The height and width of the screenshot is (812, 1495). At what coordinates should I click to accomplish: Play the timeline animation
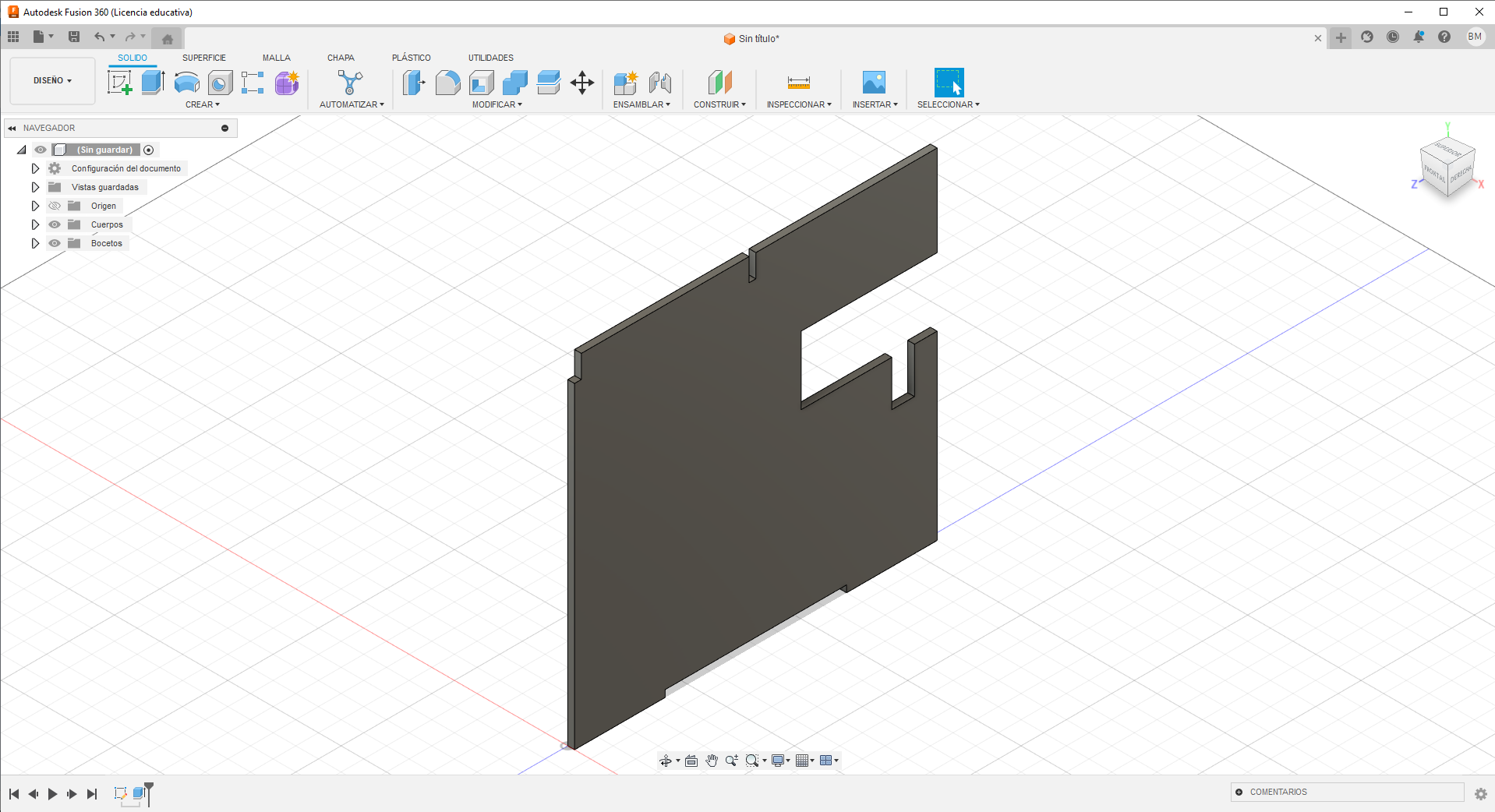[52, 794]
